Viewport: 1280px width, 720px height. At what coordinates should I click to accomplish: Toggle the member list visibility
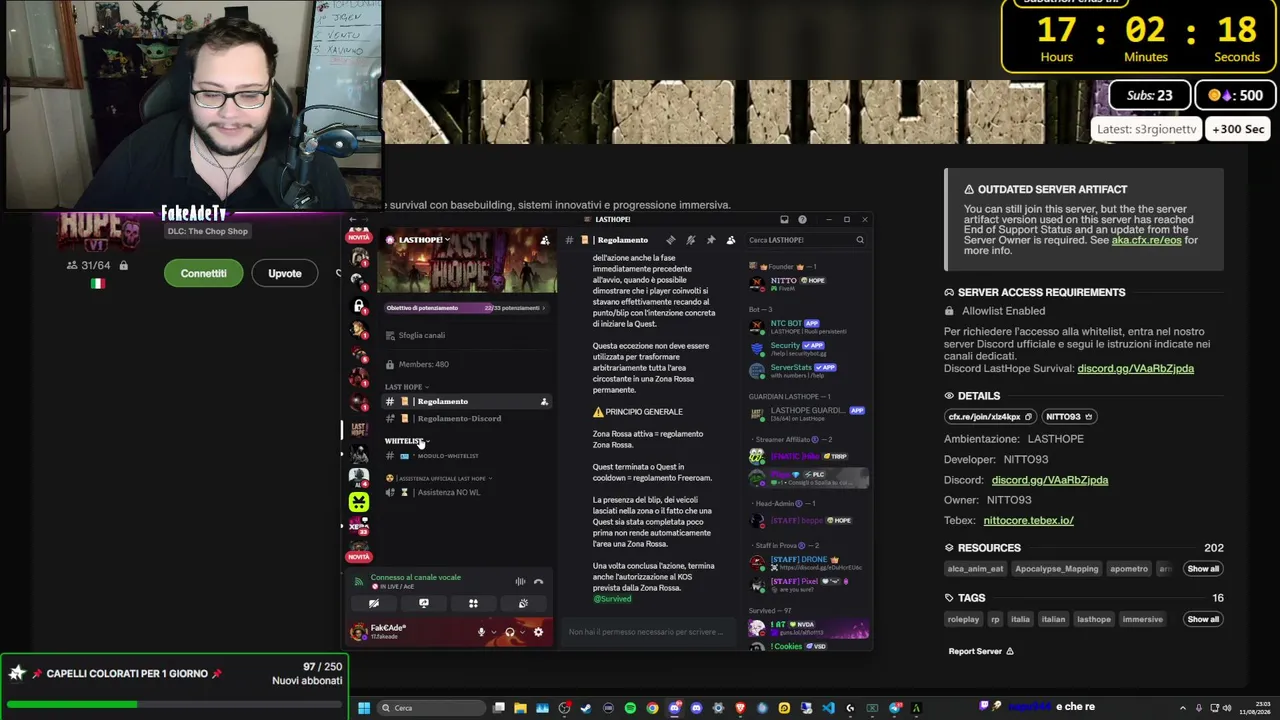tap(731, 240)
